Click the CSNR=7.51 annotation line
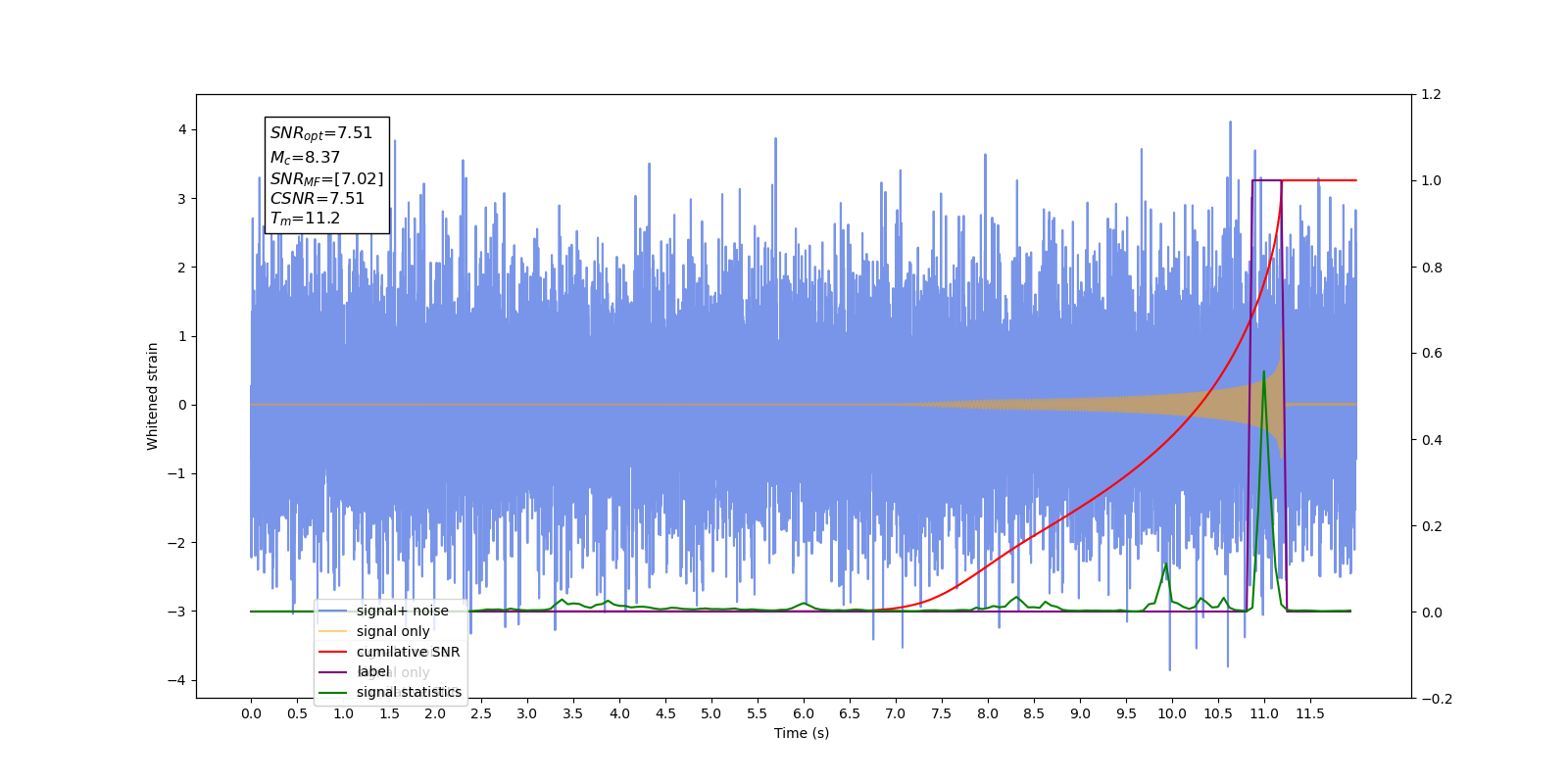The width and height of the screenshot is (1568, 784). pyautogui.click(x=318, y=198)
